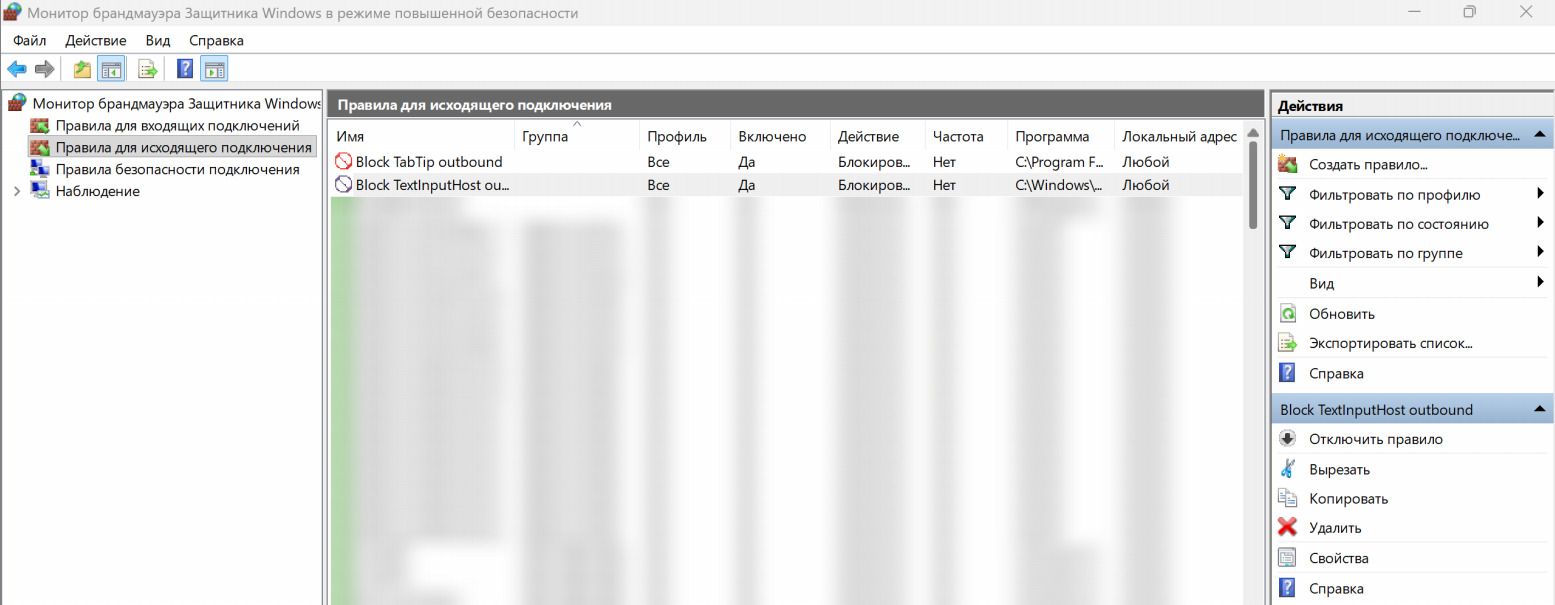Image resolution: width=1555 pixels, height=605 pixels.
Task: Click the Создать правило... action
Action: point(1368,165)
